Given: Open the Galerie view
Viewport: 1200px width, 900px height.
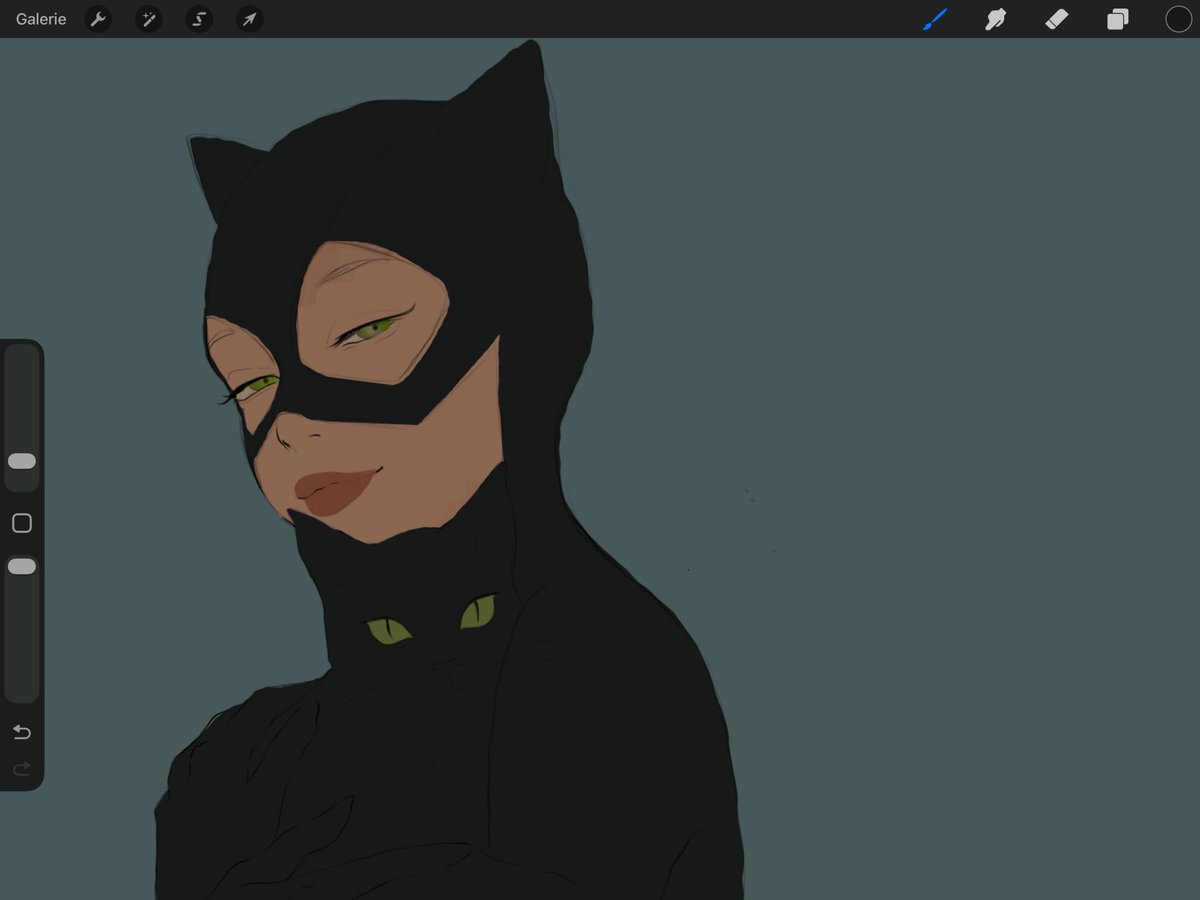Looking at the screenshot, I should 41,19.
